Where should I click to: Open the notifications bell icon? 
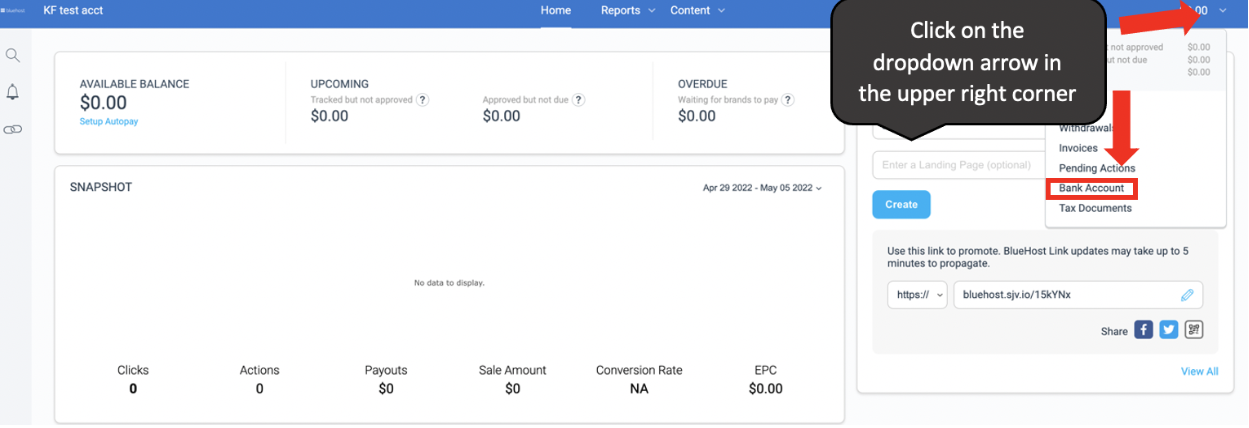(13, 93)
